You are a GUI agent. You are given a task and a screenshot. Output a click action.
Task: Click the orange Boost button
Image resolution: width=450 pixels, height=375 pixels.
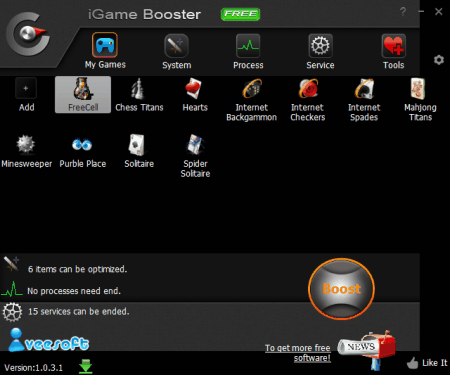point(341,289)
